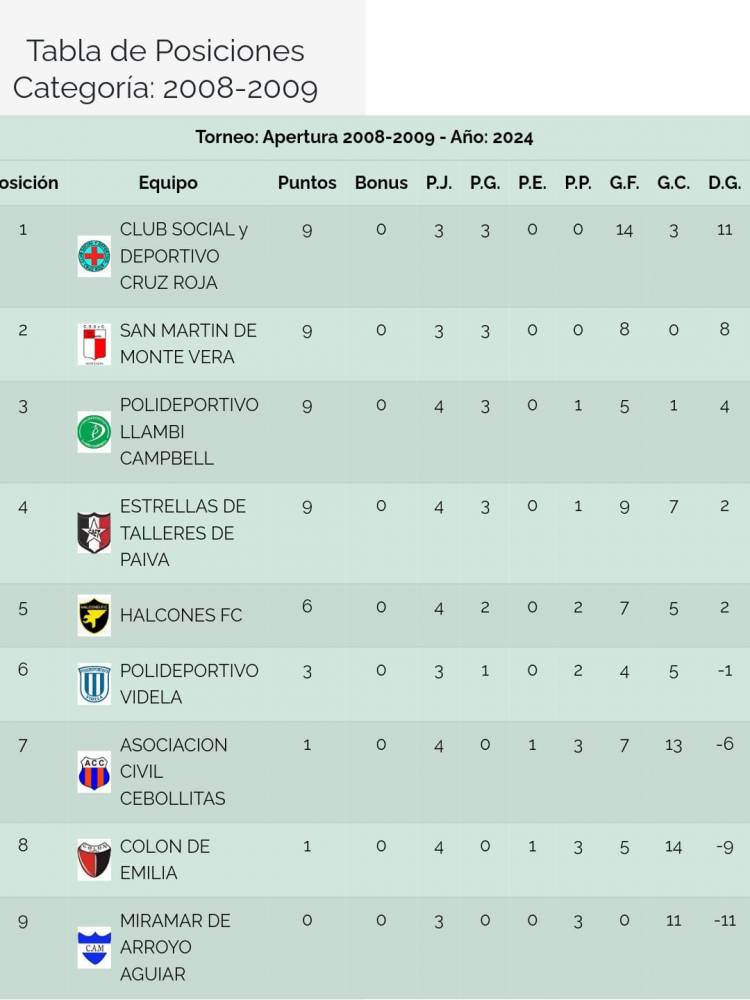Click the Equipo column header
The image size is (750, 1000).
tap(168, 183)
